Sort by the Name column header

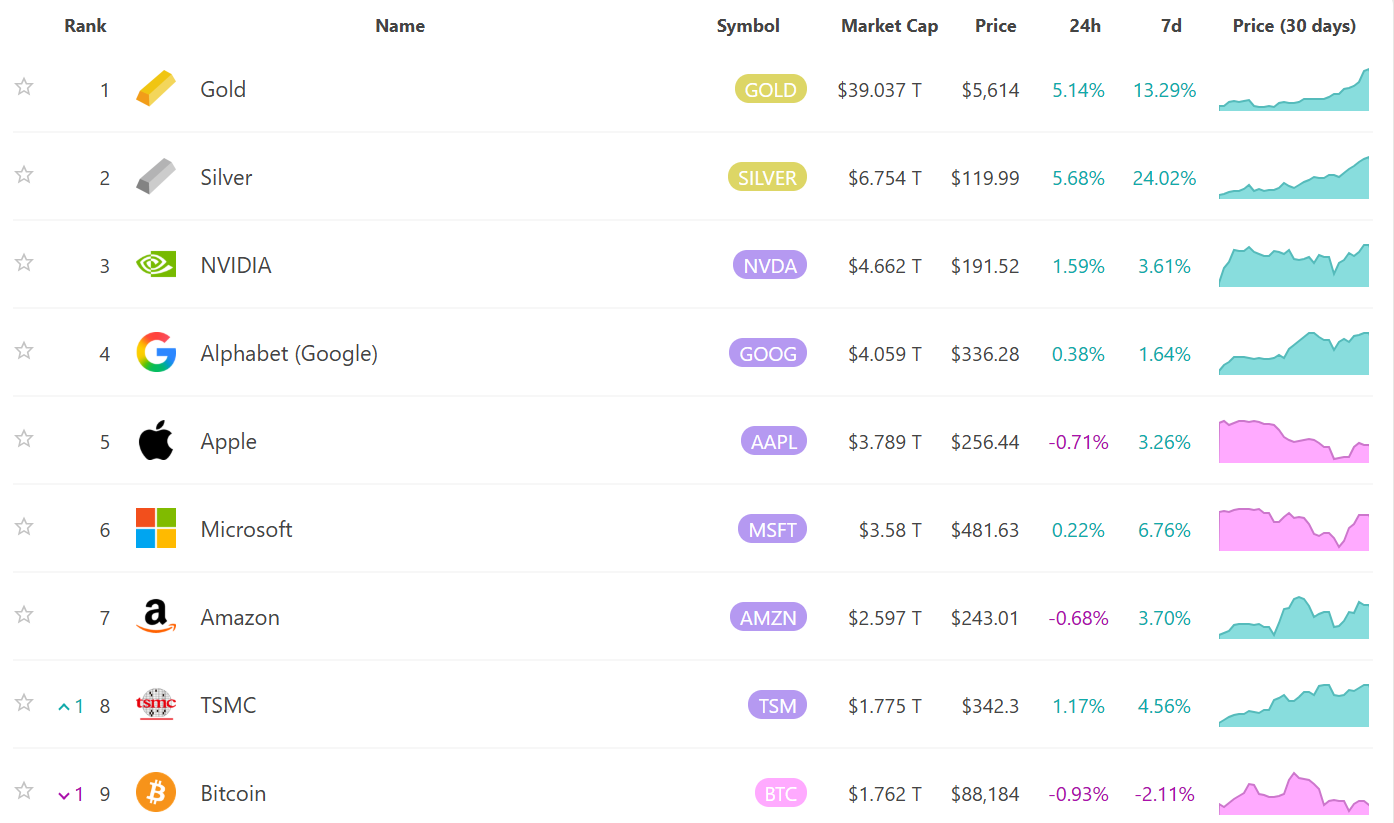click(400, 26)
